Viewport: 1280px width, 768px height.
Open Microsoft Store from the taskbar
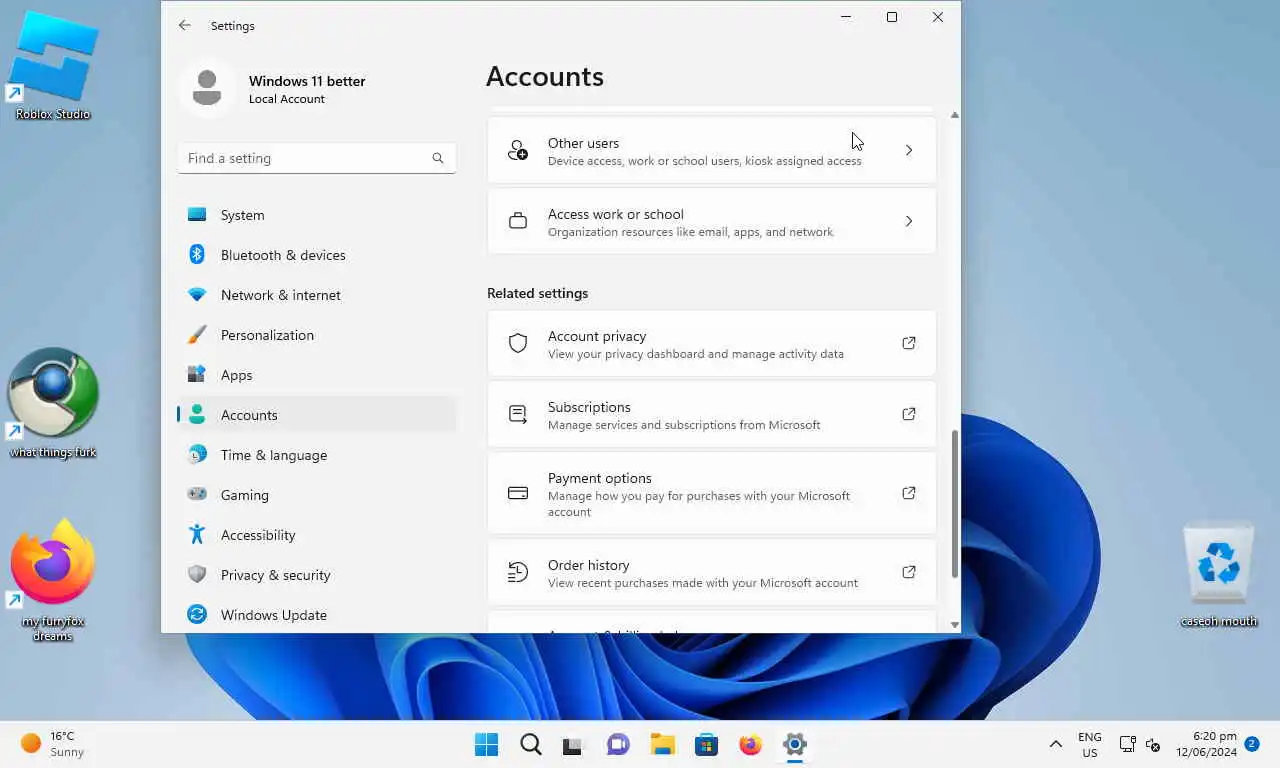[x=706, y=744]
